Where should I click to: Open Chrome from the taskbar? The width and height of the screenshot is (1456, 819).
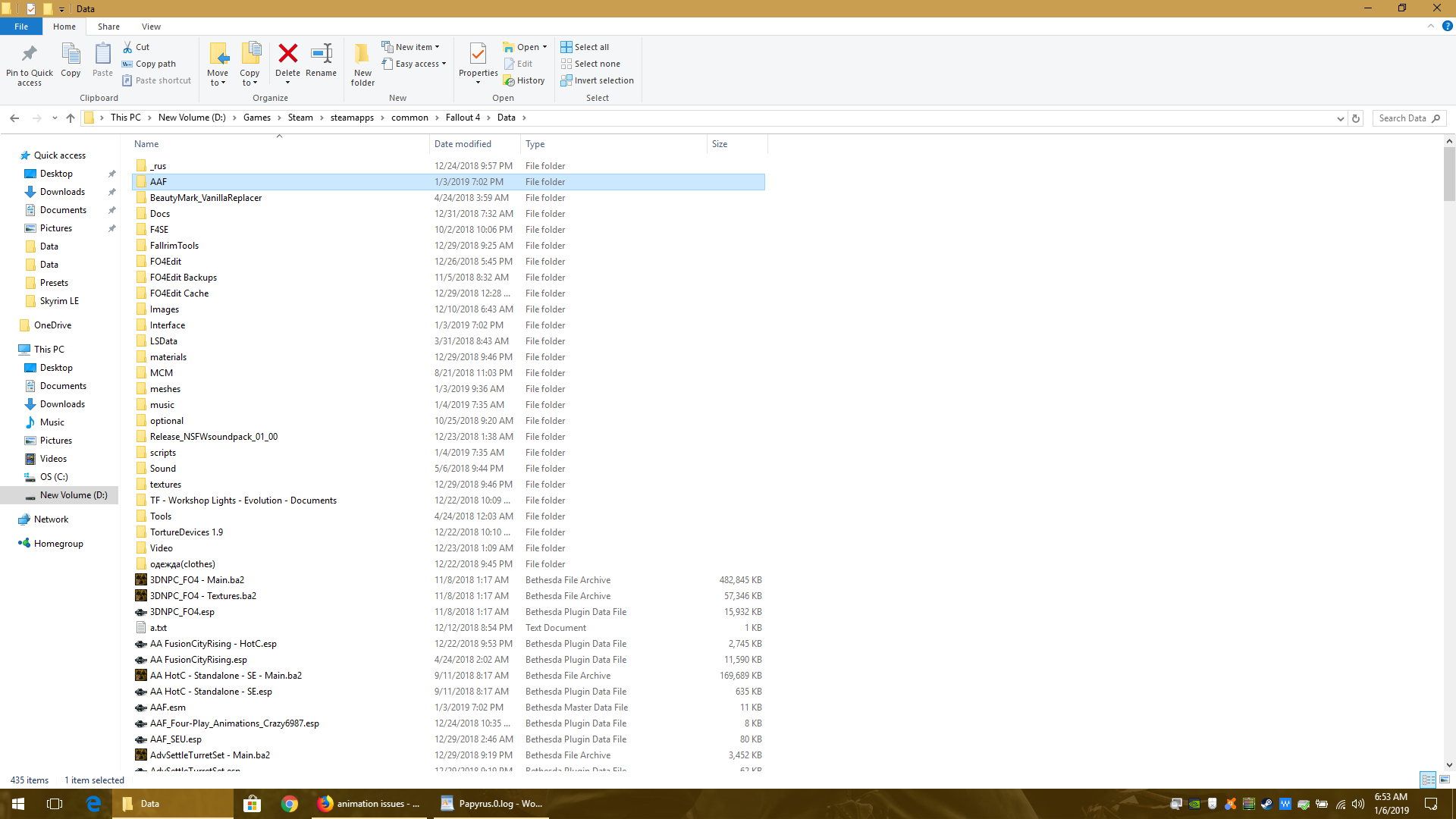pos(289,804)
